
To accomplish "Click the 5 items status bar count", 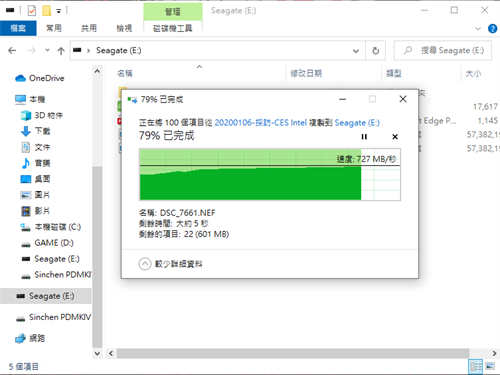I will 23,367.
